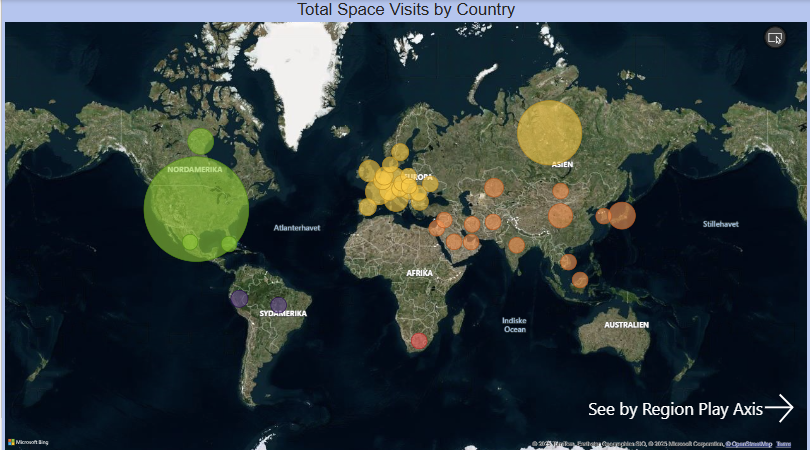Select the purple bubble over Peru

[239, 299]
